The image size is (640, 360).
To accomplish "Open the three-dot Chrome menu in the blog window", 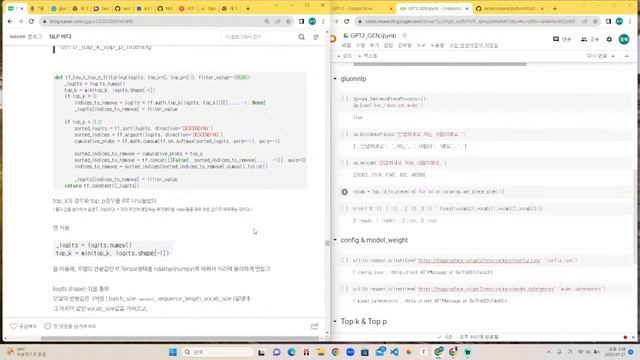I will (323, 21).
